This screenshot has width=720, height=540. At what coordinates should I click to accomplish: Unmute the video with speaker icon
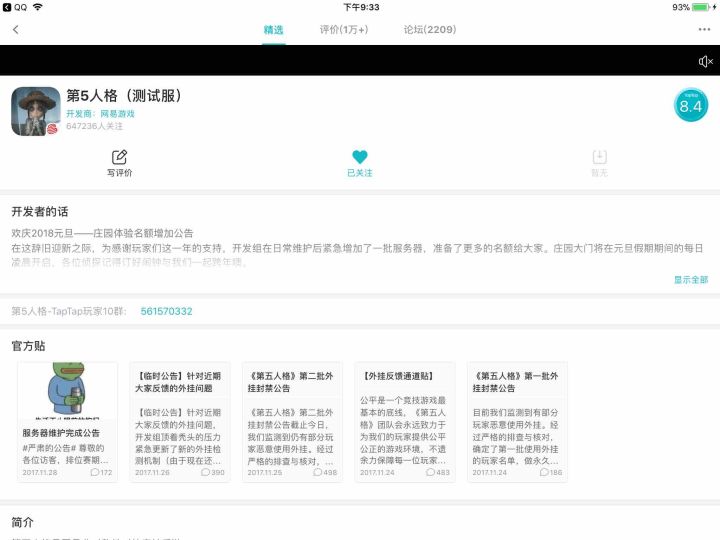[705, 61]
